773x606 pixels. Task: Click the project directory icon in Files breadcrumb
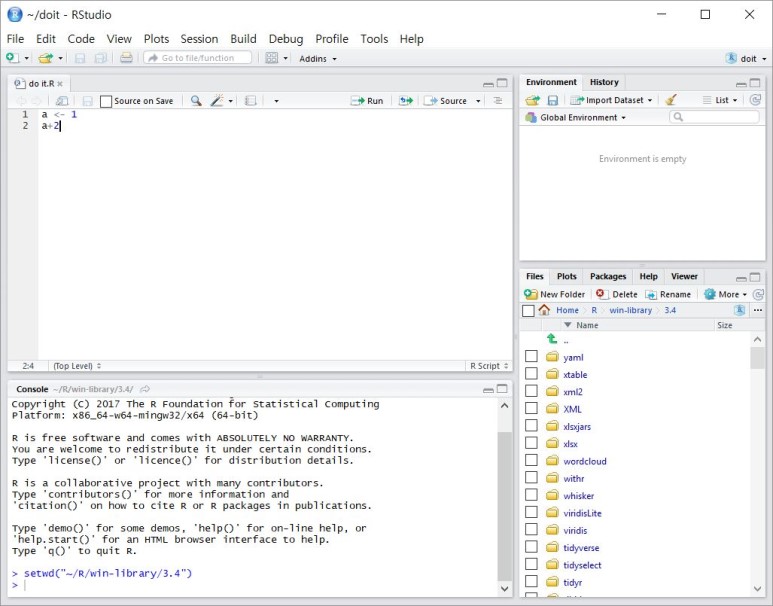pyautogui.click(x=739, y=310)
